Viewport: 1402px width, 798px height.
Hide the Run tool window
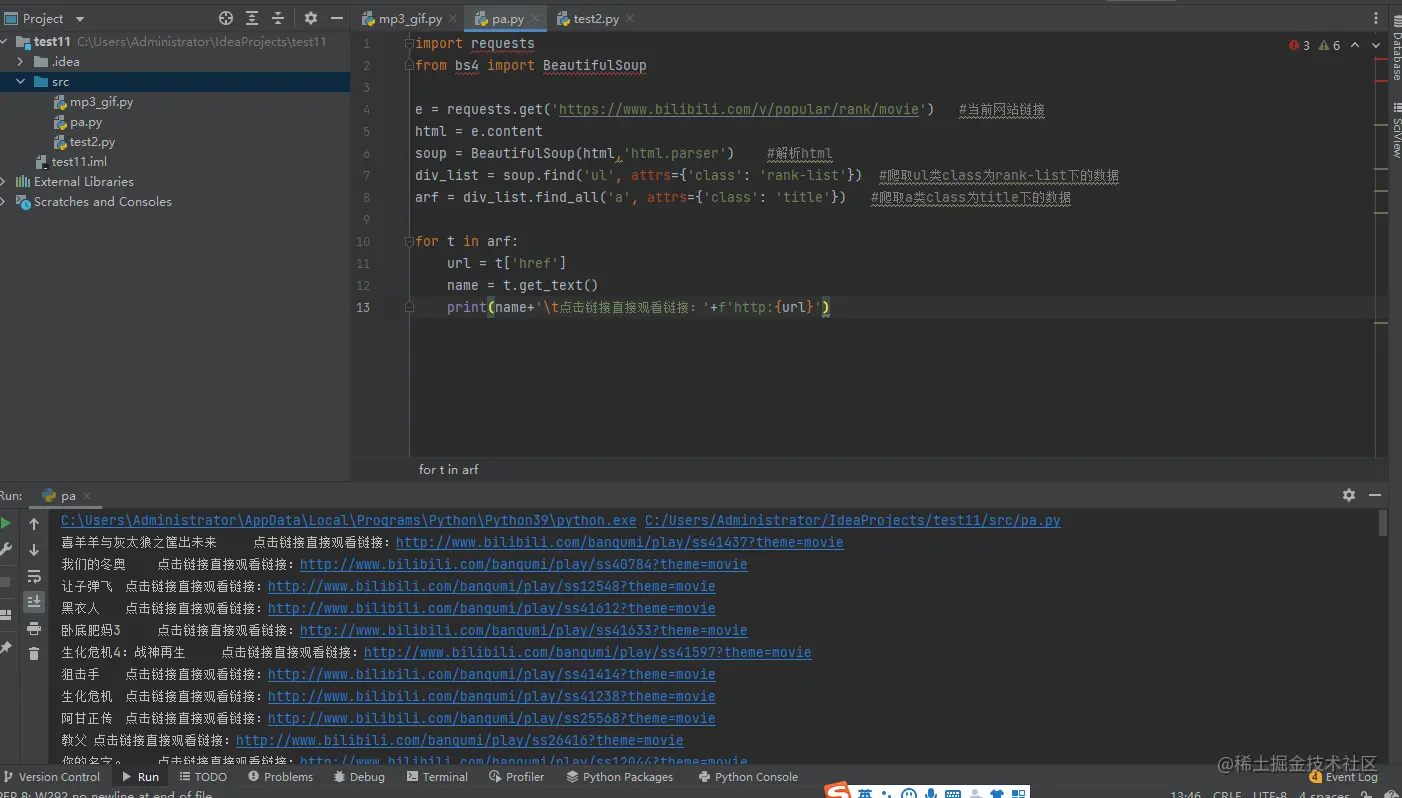coord(1375,495)
